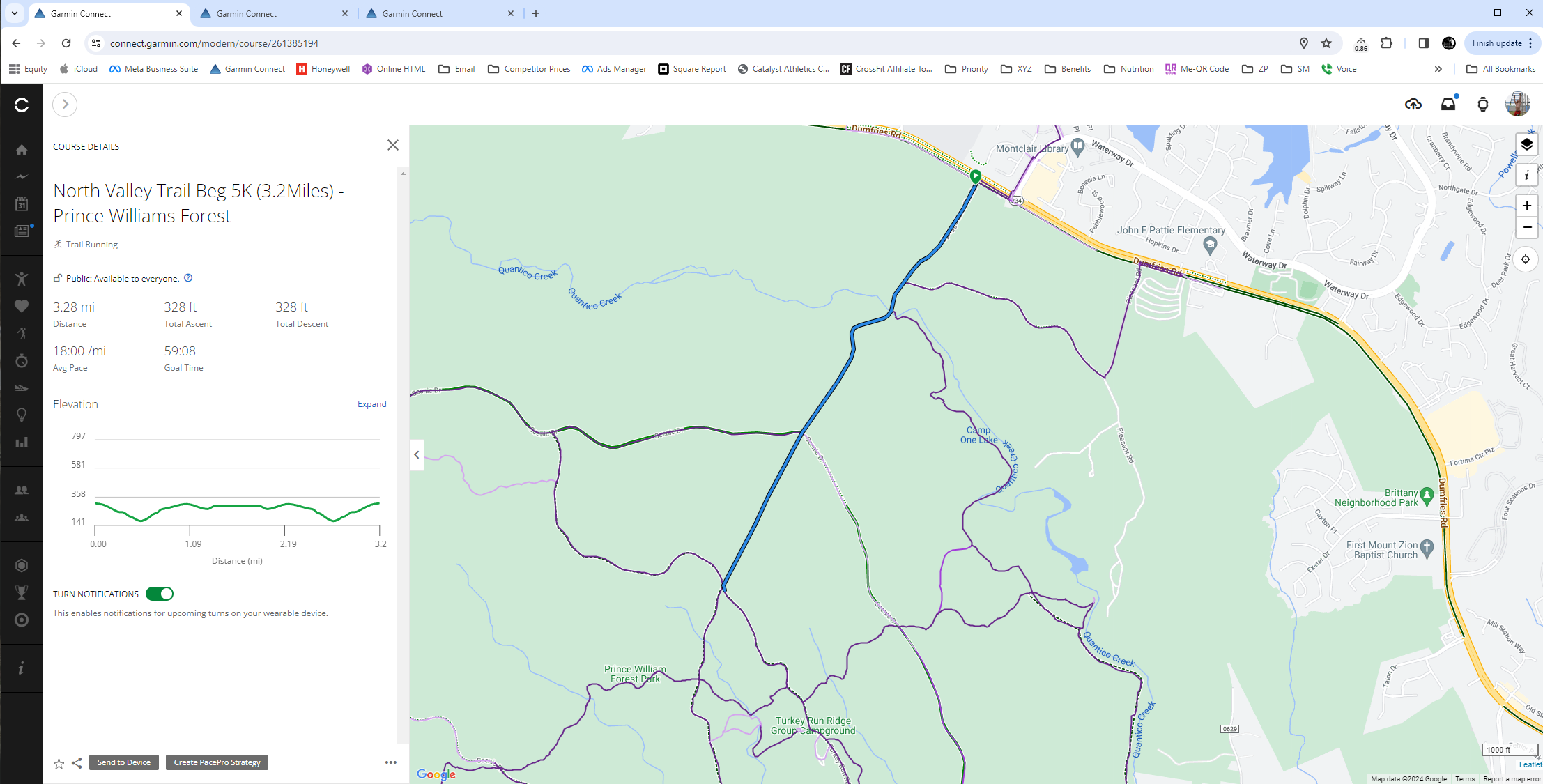The height and width of the screenshot is (784, 1543).
Task: Open Chrome side panel icon
Action: point(1424,43)
